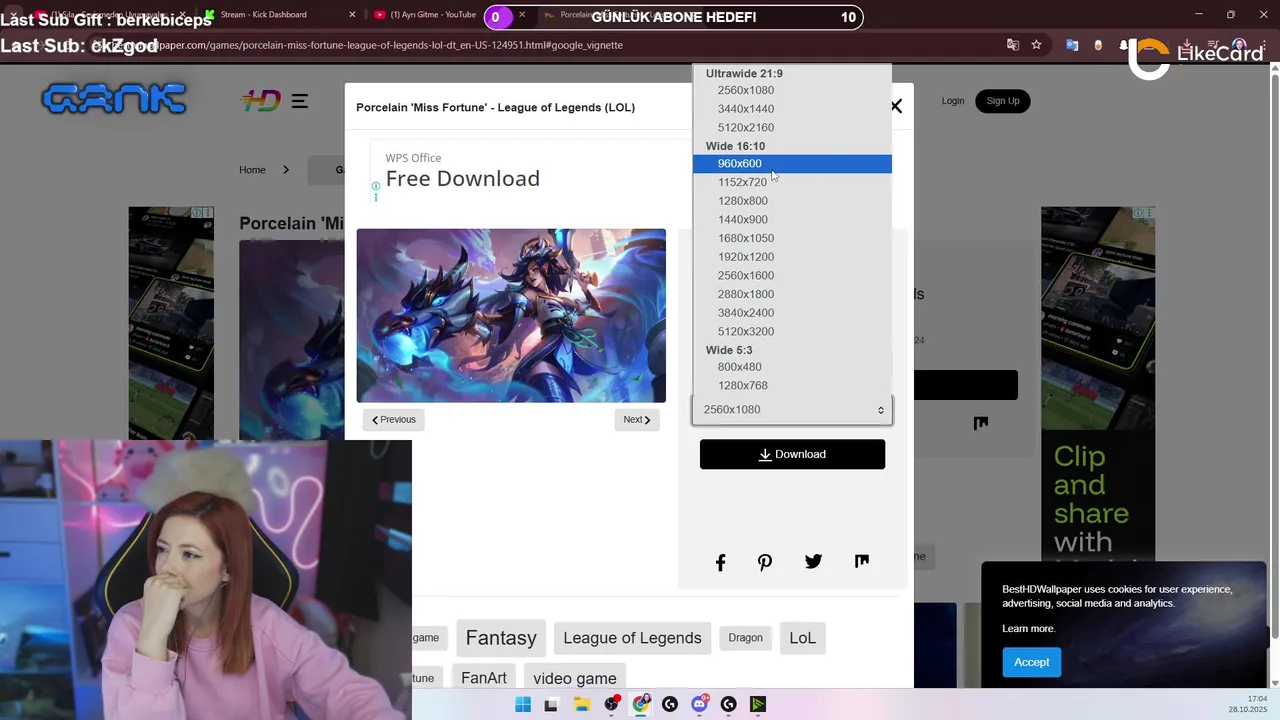1280x720 pixels.
Task: Open the video game tag
Action: pyautogui.click(x=574, y=678)
